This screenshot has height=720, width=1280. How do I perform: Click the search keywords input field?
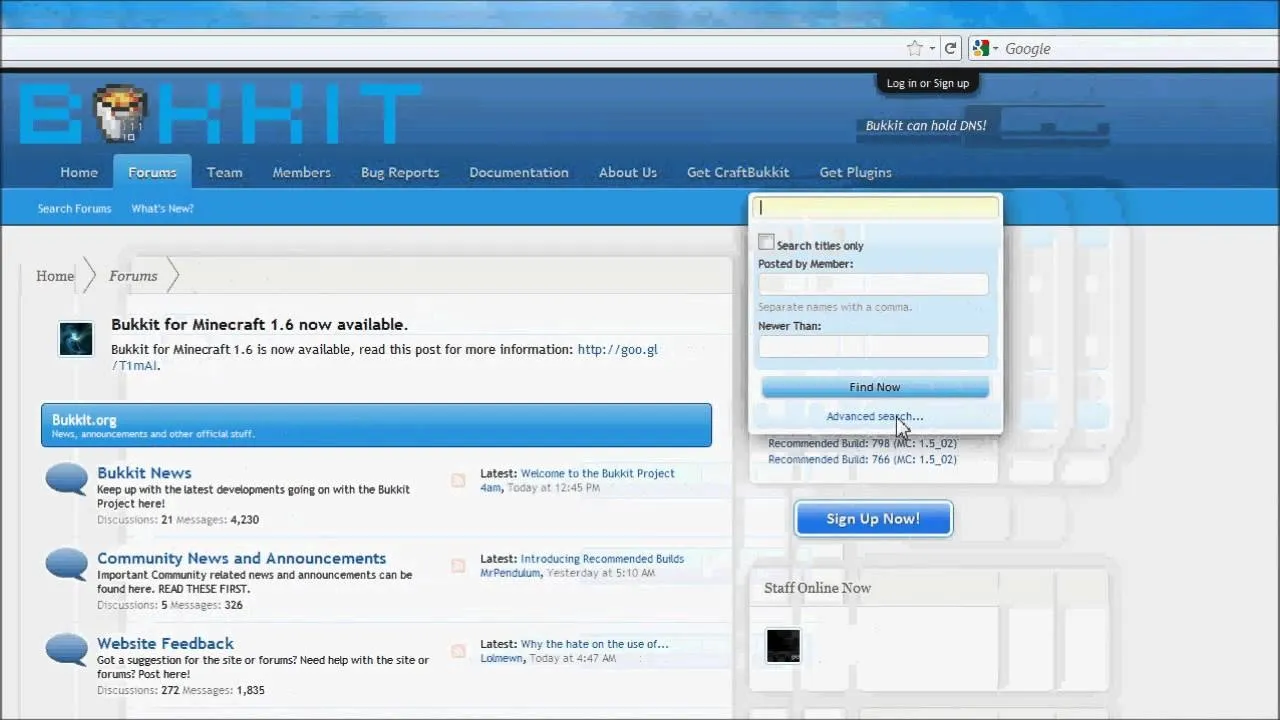(877, 208)
